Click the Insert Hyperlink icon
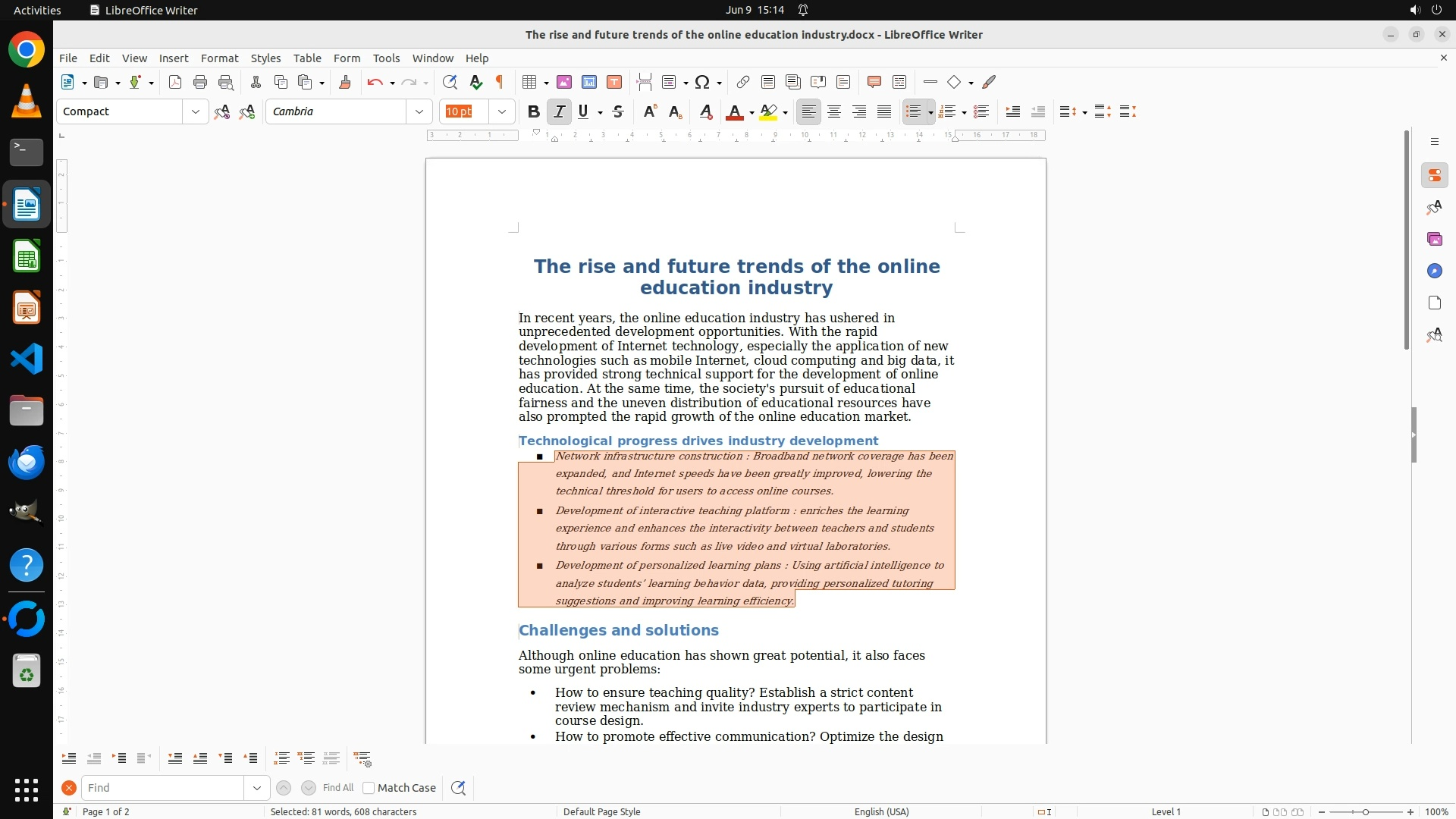The height and width of the screenshot is (819, 1456). 743,82
